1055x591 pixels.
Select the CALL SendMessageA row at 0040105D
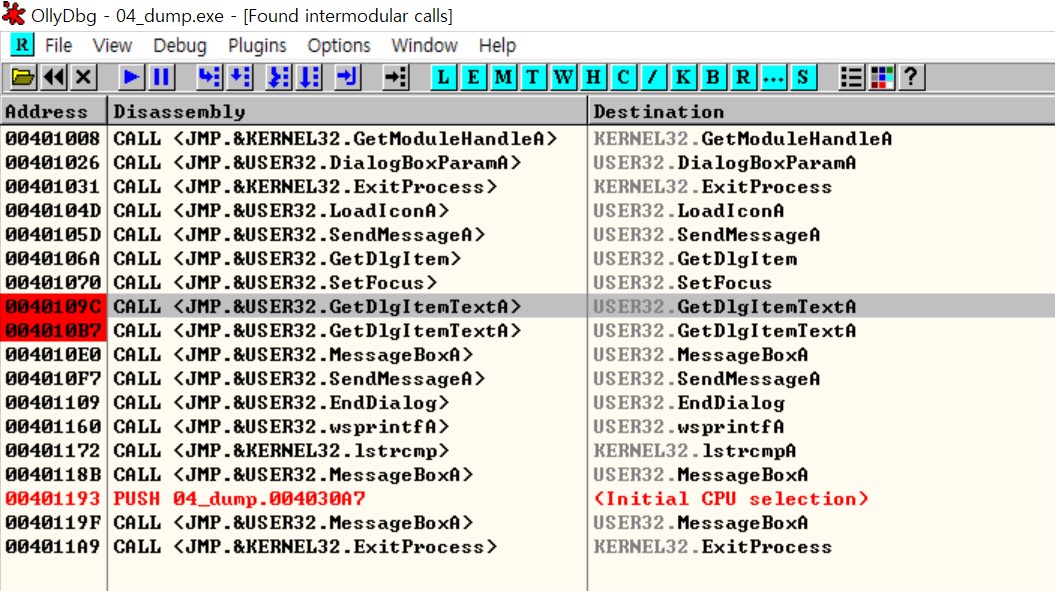tap(528, 235)
